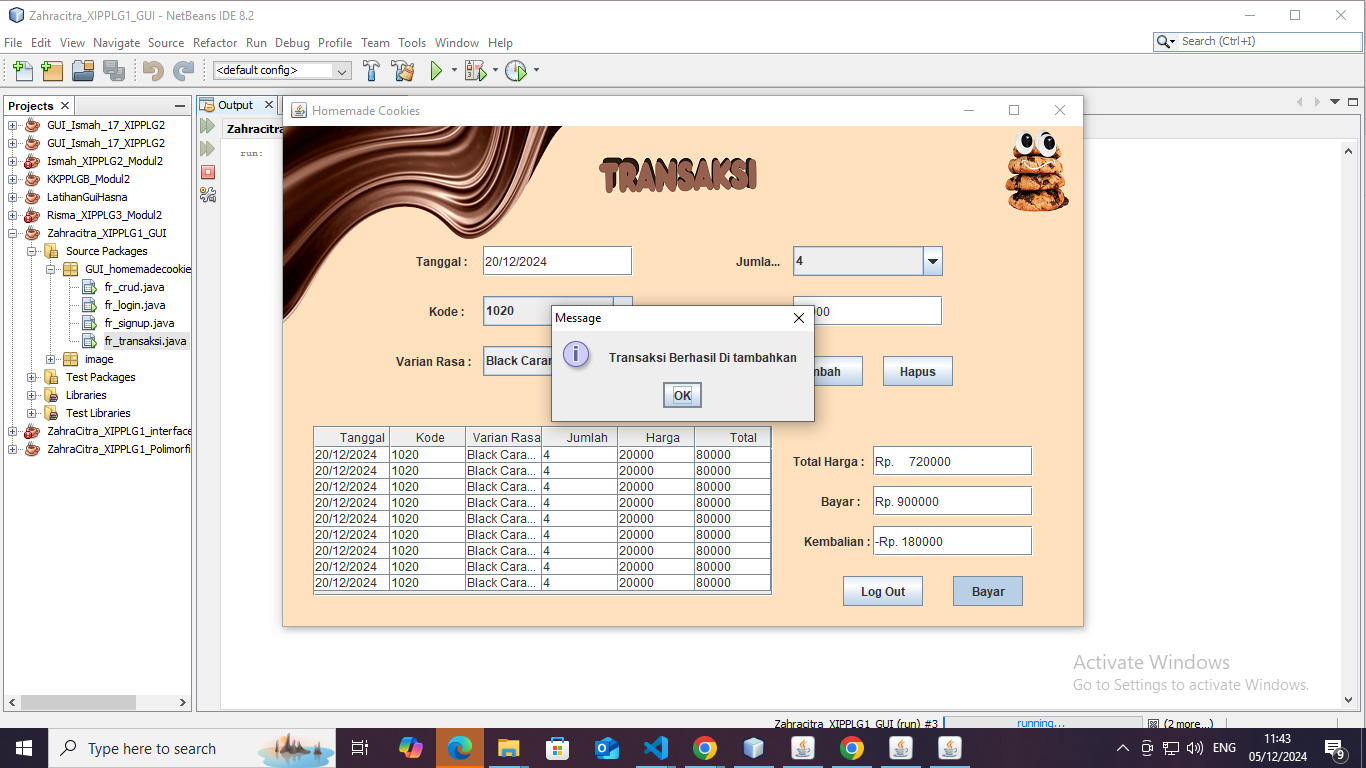
Task: Click the Open Project toolbar icon
Action: [x=83, y=71]
